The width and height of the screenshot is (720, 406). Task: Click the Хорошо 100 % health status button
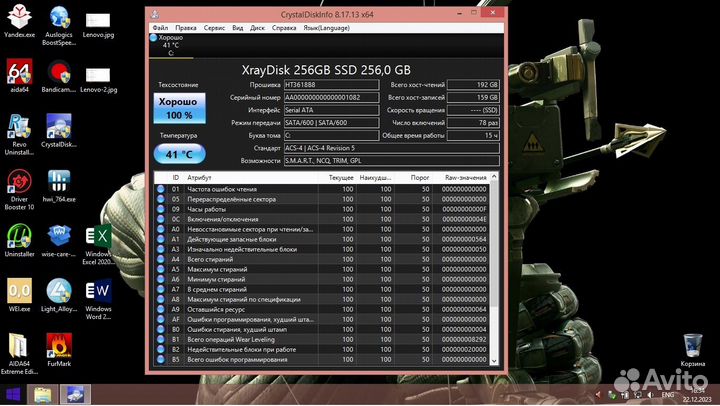pyautogui.click(x=180, y=108)
